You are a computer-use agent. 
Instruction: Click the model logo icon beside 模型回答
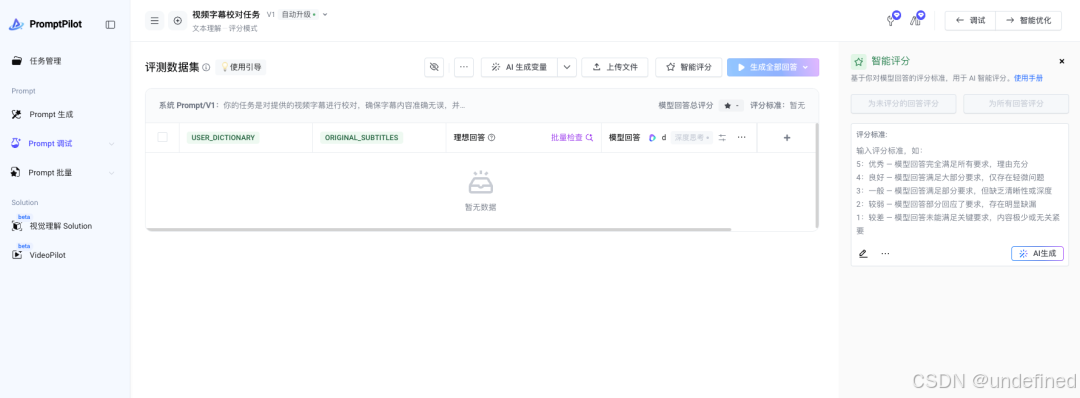tap(652, 138)
